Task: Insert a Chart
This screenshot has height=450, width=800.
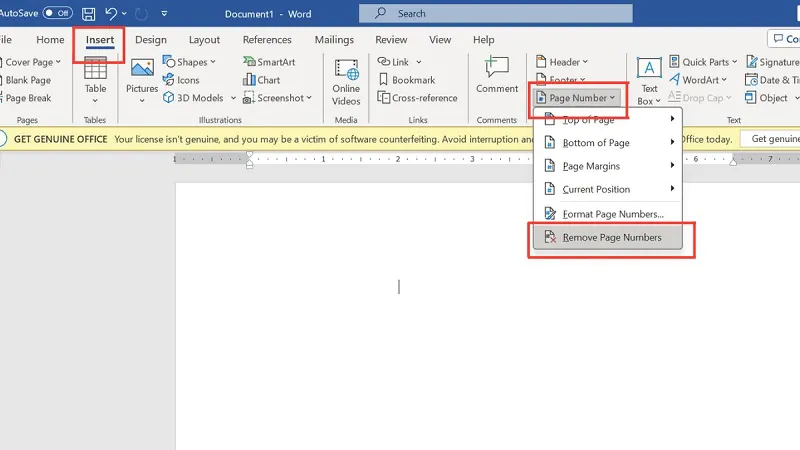Action: click(262, 80)
